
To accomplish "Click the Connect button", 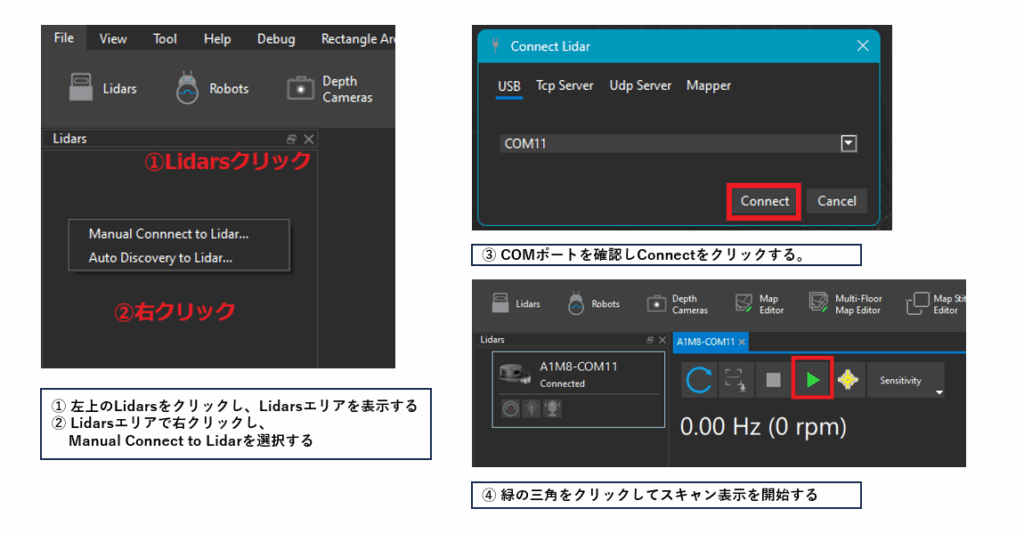I will (764, 201).
